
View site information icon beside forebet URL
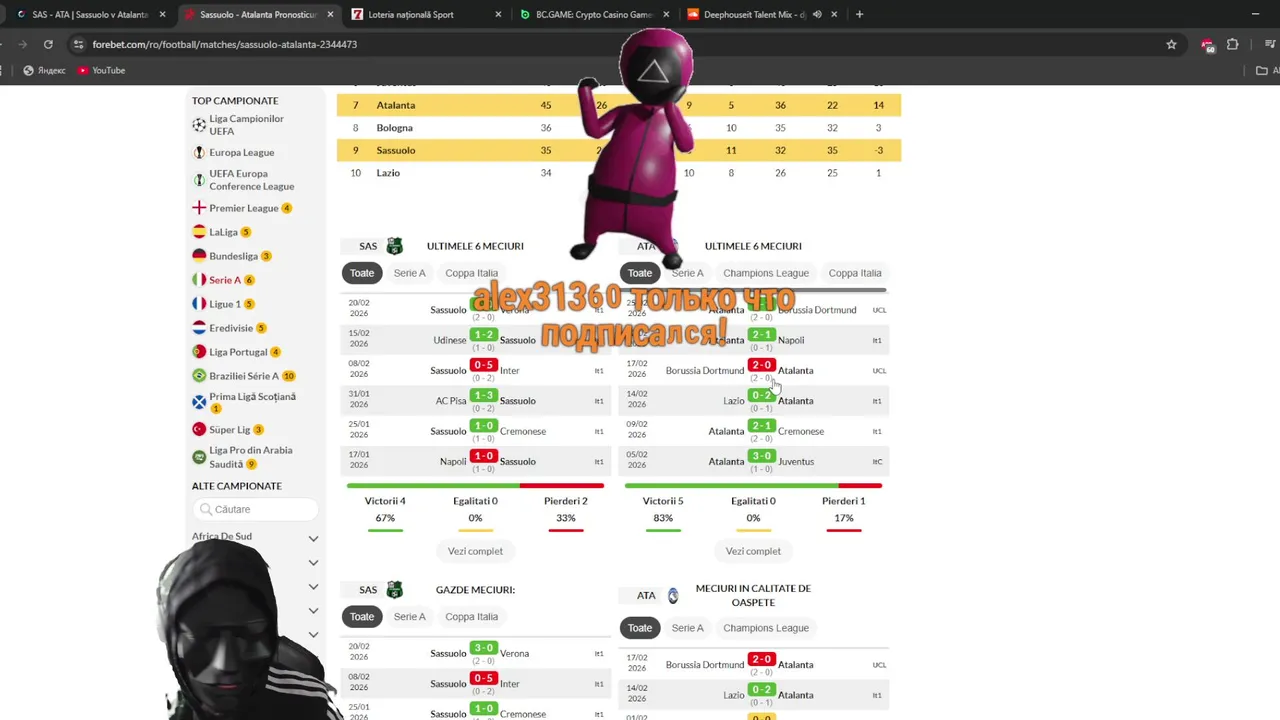point(78,44)
